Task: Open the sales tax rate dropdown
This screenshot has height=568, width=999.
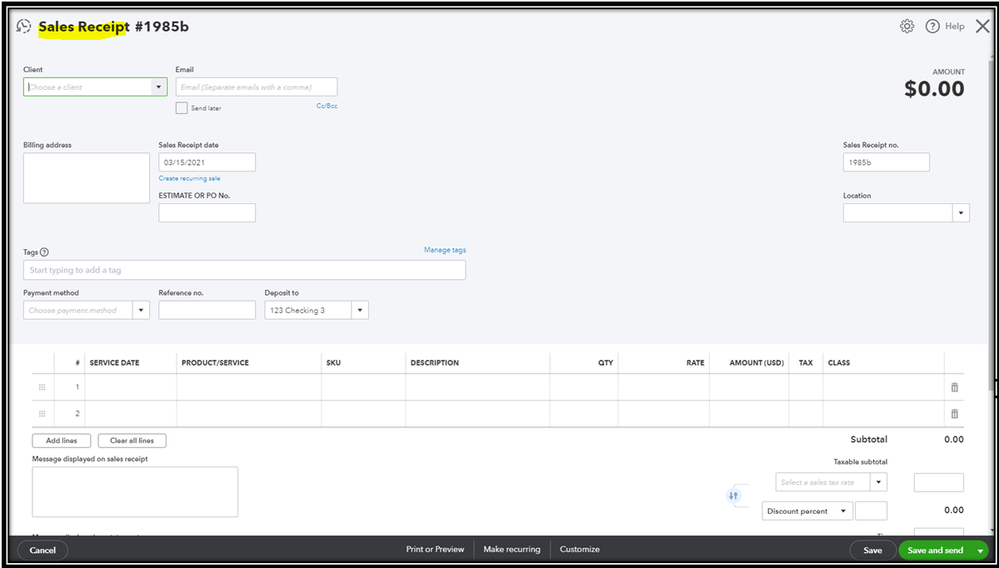Action: (x=879, y=482)
